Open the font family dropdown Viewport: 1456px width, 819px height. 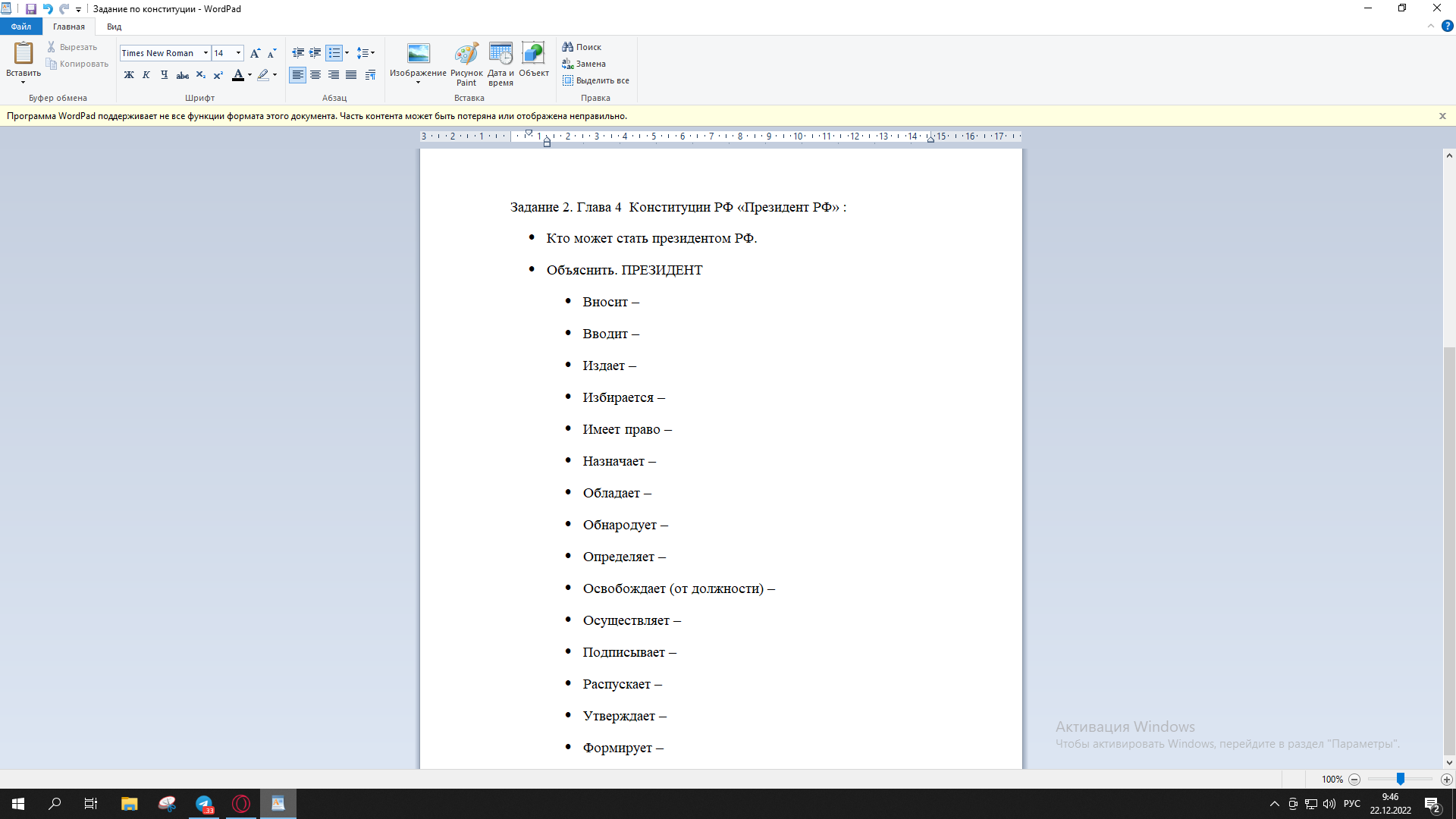click(206, 53)
